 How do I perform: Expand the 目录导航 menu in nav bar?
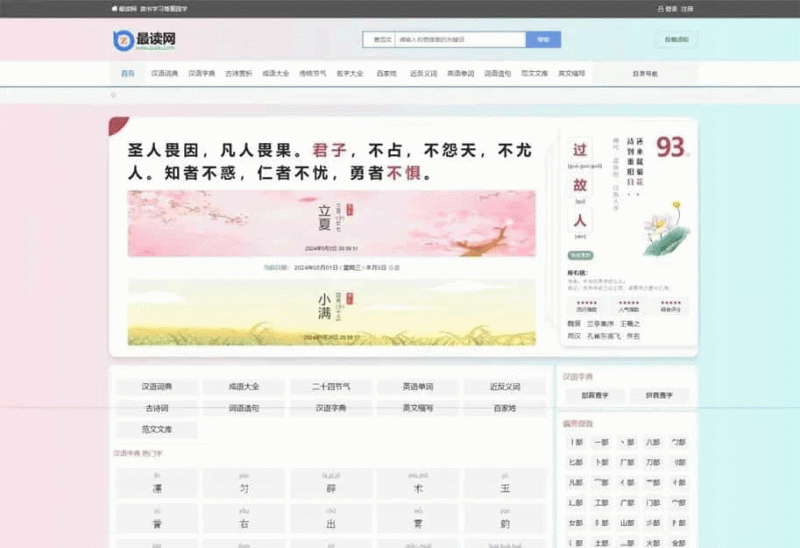coord(645,73)
